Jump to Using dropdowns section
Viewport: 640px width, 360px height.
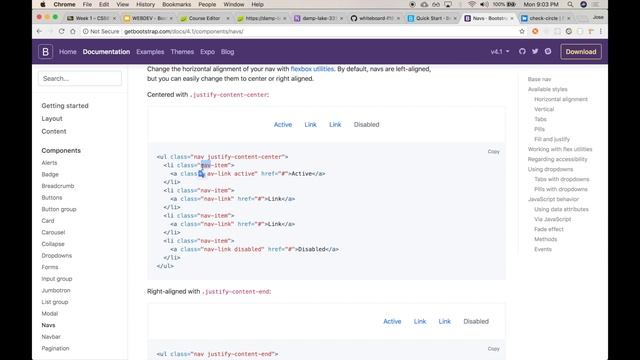click(x=550, y=169)
